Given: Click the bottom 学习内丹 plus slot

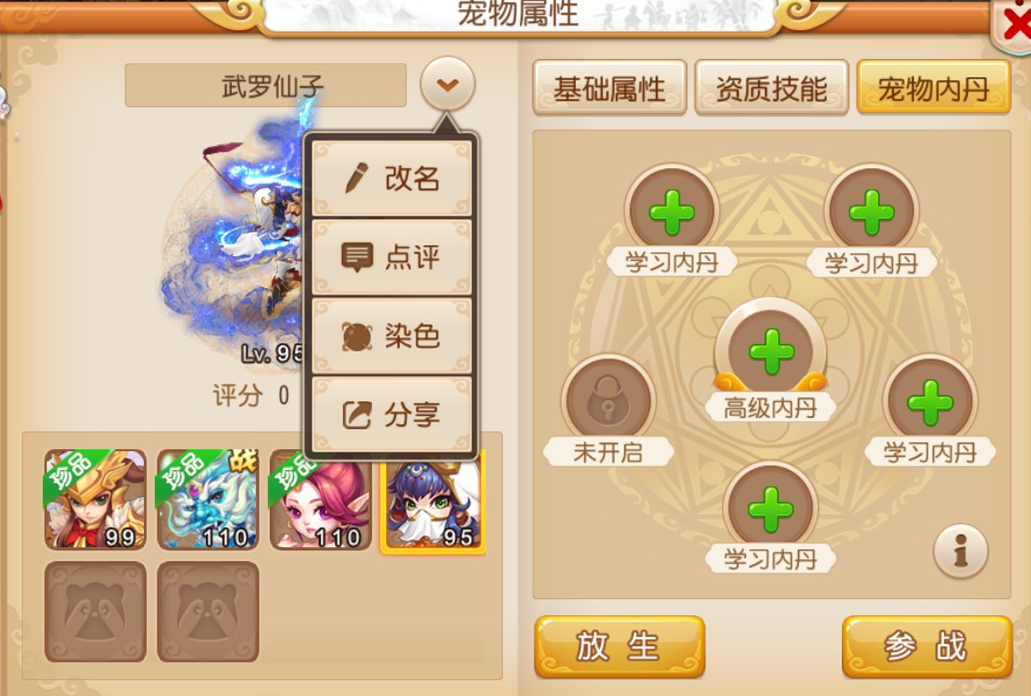Looking at the screenshot, I should coord(771,508).
